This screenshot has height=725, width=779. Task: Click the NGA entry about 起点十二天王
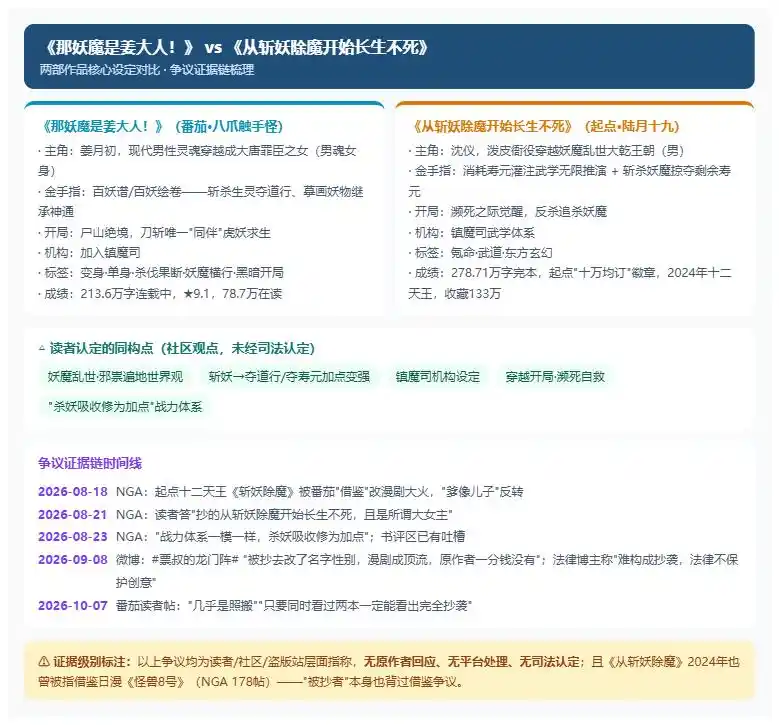point(319,492)
